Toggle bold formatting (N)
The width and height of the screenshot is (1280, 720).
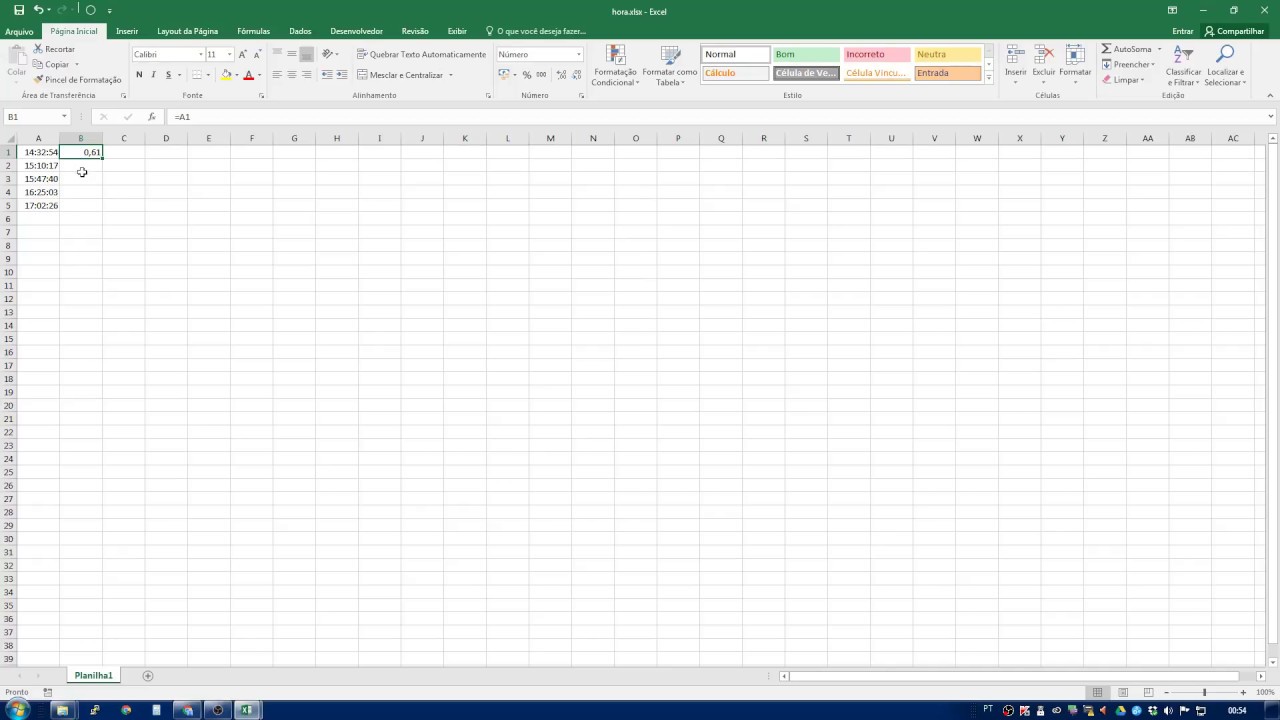139,75
